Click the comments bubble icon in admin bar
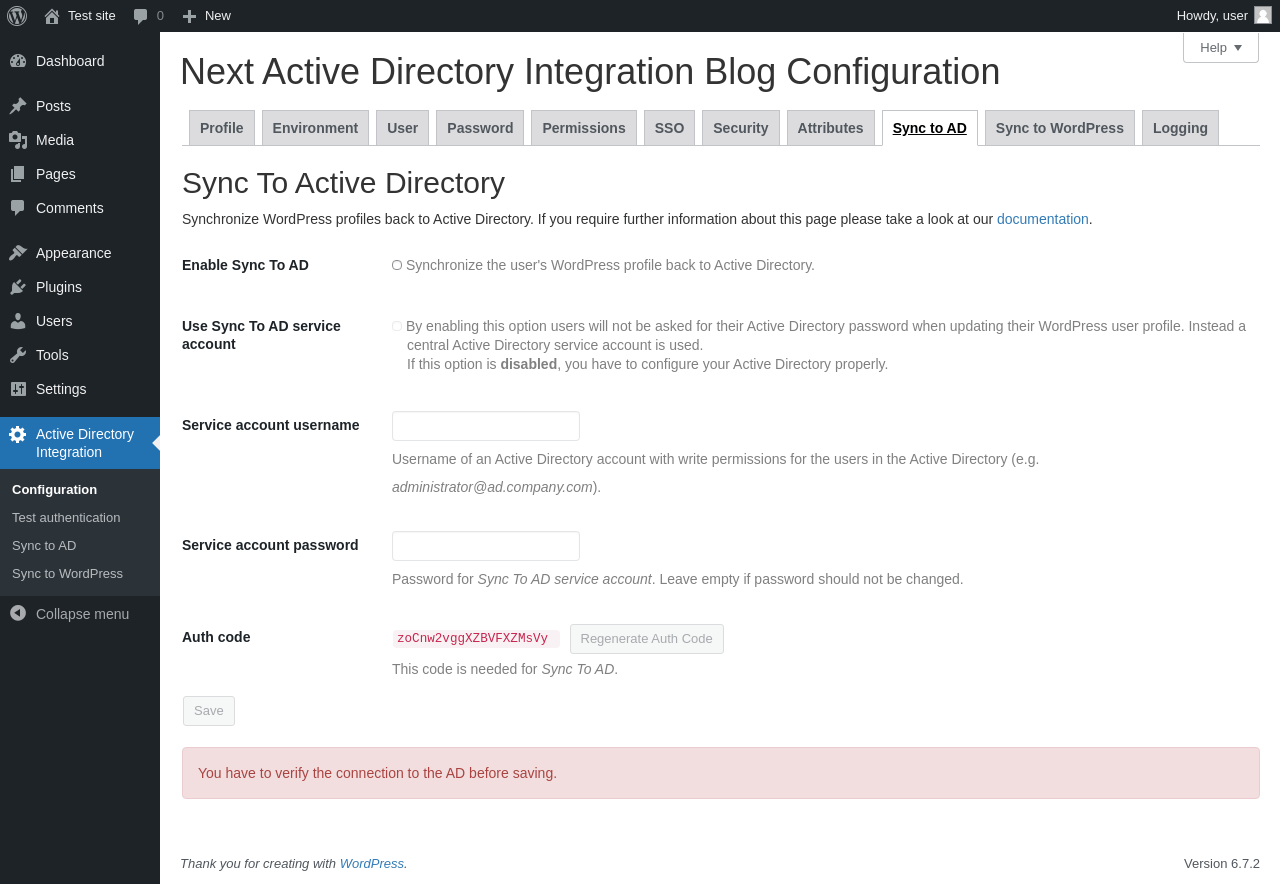The width and height of the screenshot is (1280, 884). [x=141, y=16]
